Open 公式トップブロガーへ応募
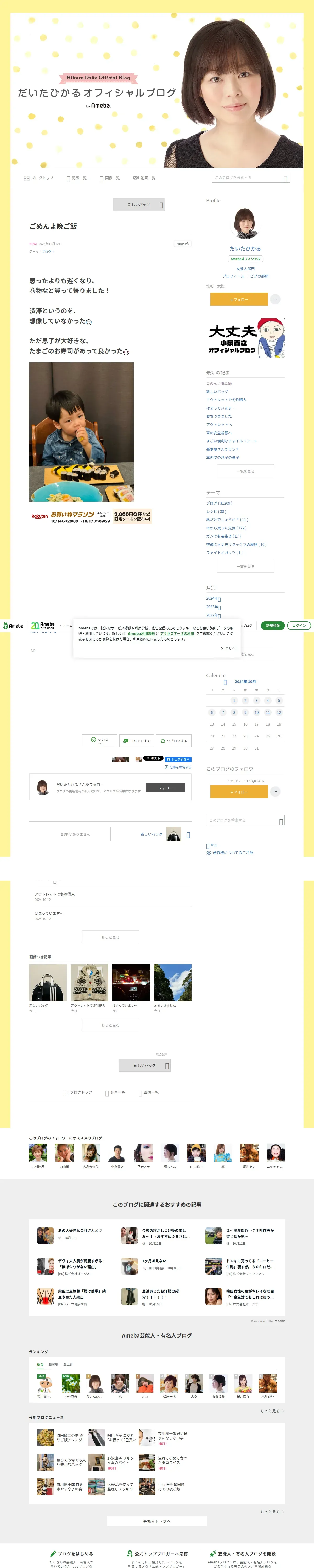 pos(157,1553)
